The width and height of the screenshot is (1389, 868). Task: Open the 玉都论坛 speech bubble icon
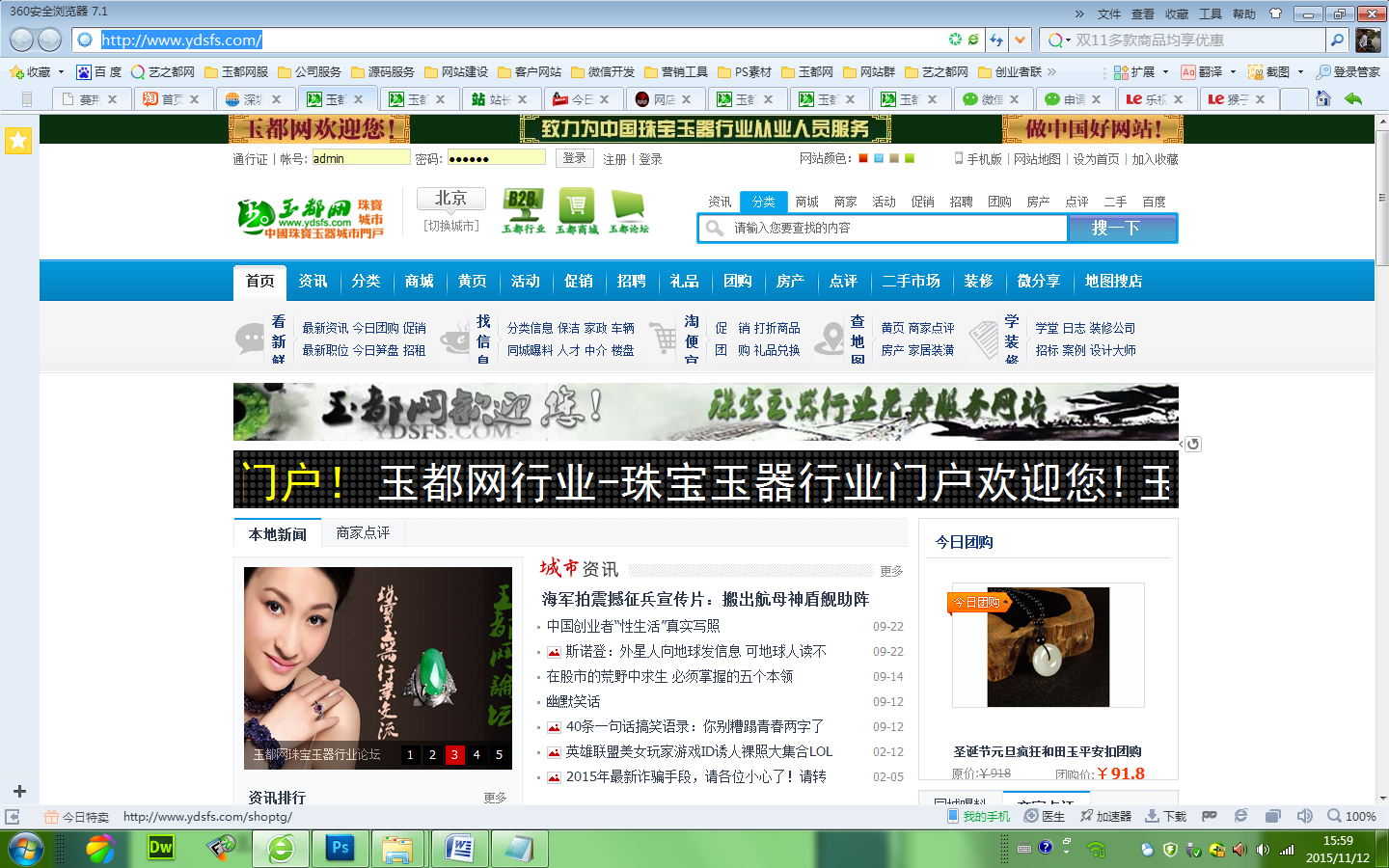629,211
